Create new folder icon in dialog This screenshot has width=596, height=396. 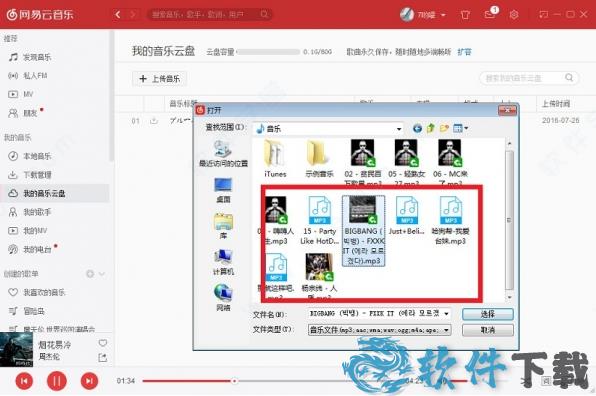click(x=444, y=128)
